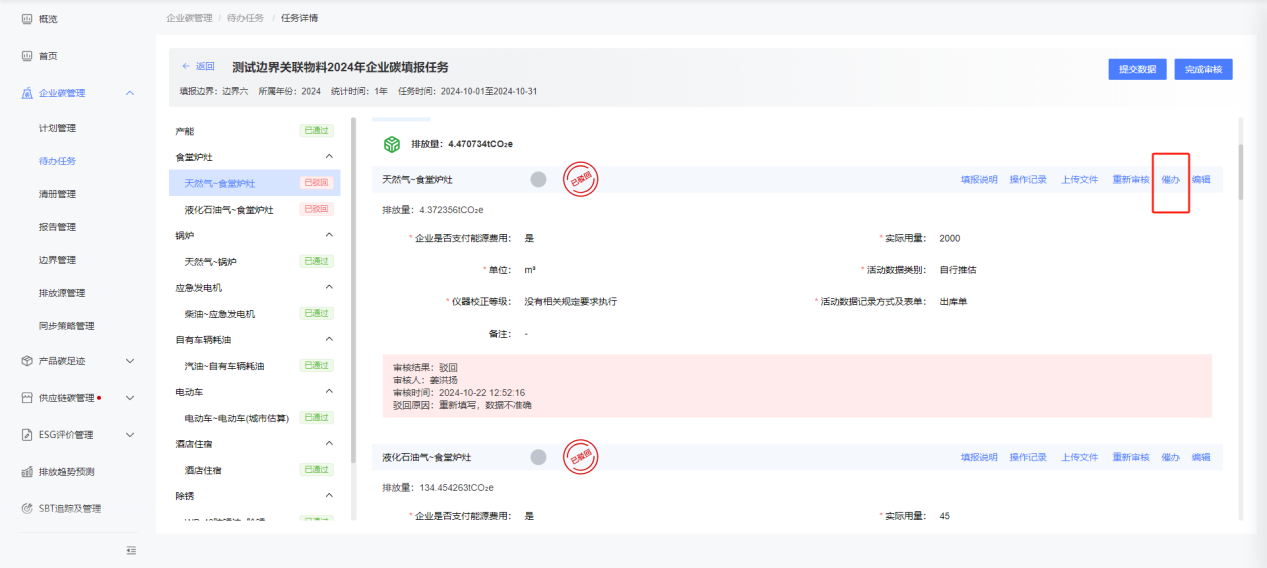Image resolution: width=1267 pixels, height=568 pixels.
Task: Click the 企业碳管理 sidebar icon
Action: point(27,93)
